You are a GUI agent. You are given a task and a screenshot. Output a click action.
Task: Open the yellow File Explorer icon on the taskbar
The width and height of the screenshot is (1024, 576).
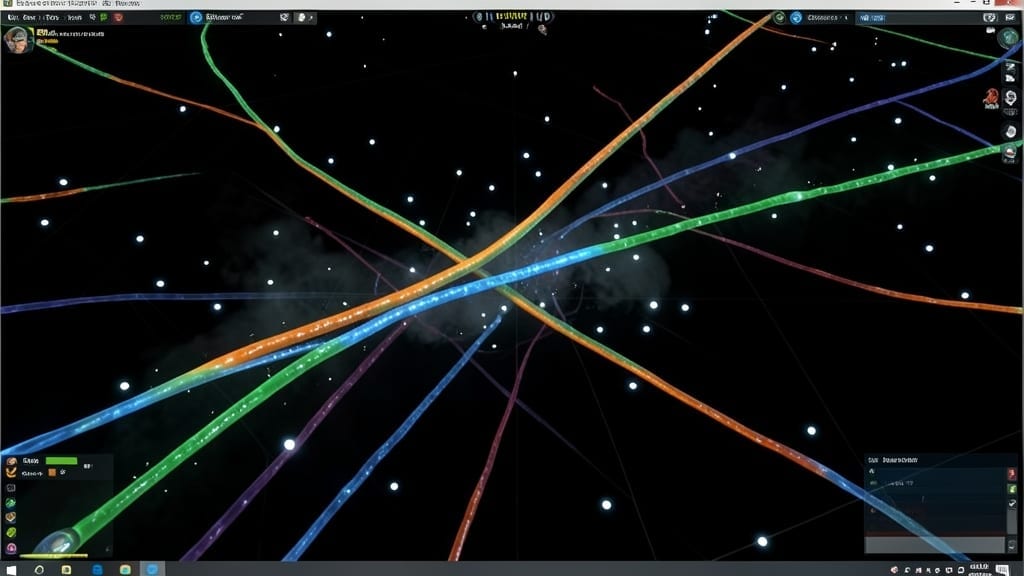coord(66,569)
